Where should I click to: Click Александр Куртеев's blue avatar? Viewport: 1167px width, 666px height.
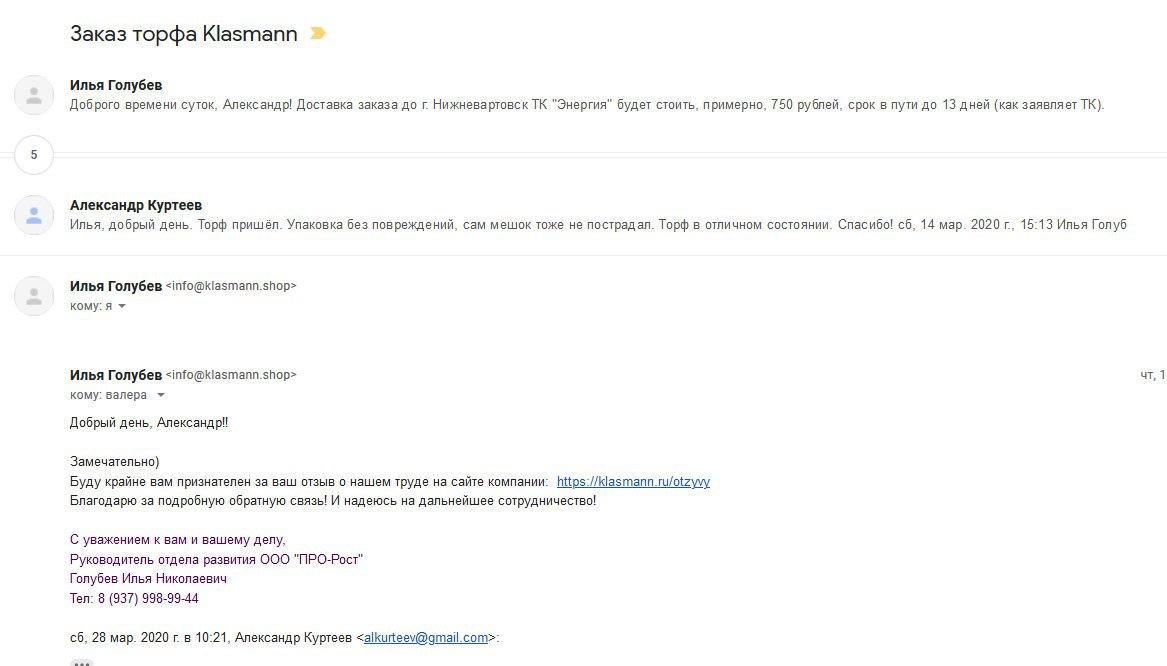34,215
